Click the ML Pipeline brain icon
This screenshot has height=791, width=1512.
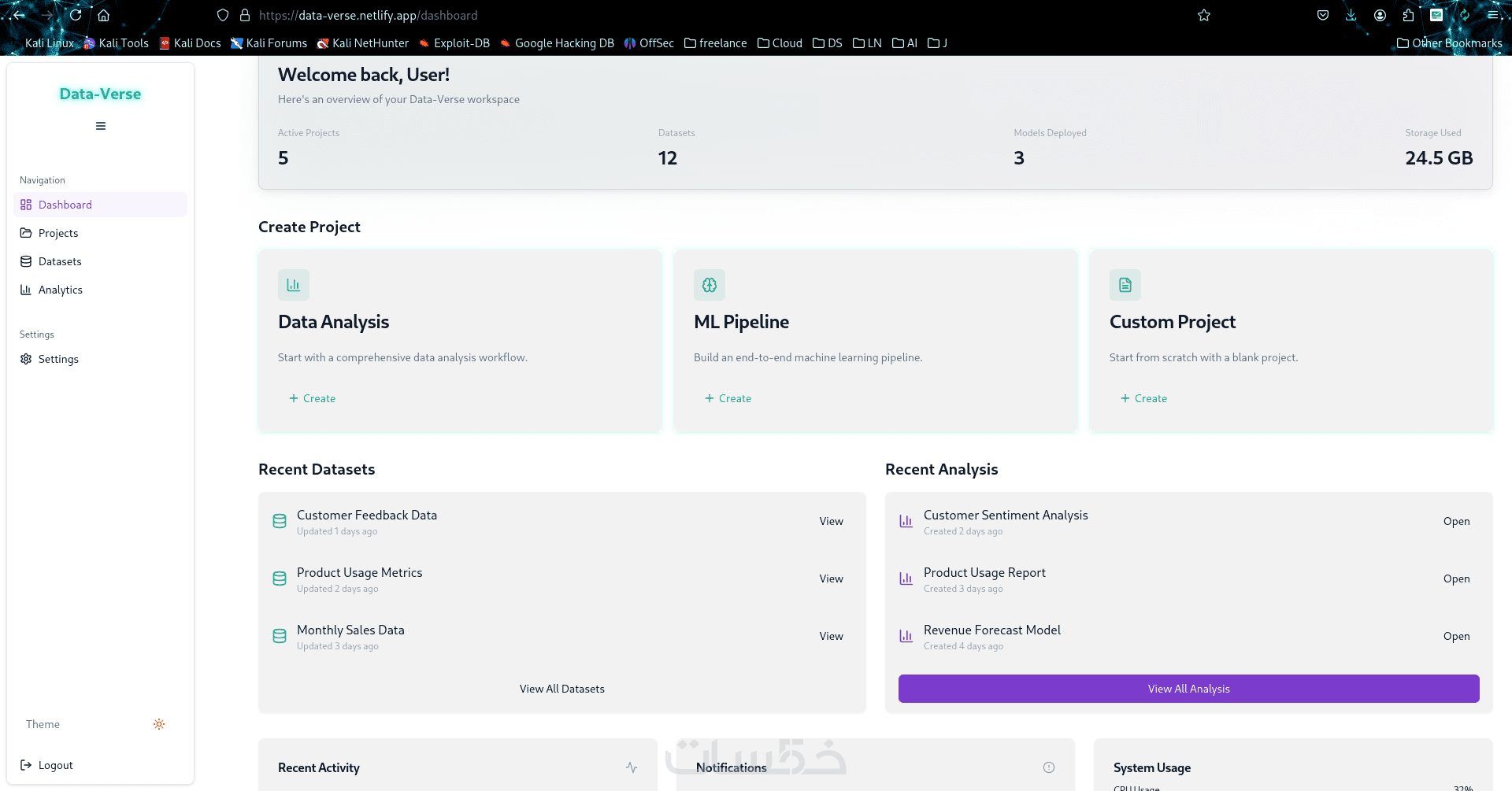click(x=710, y=285)
